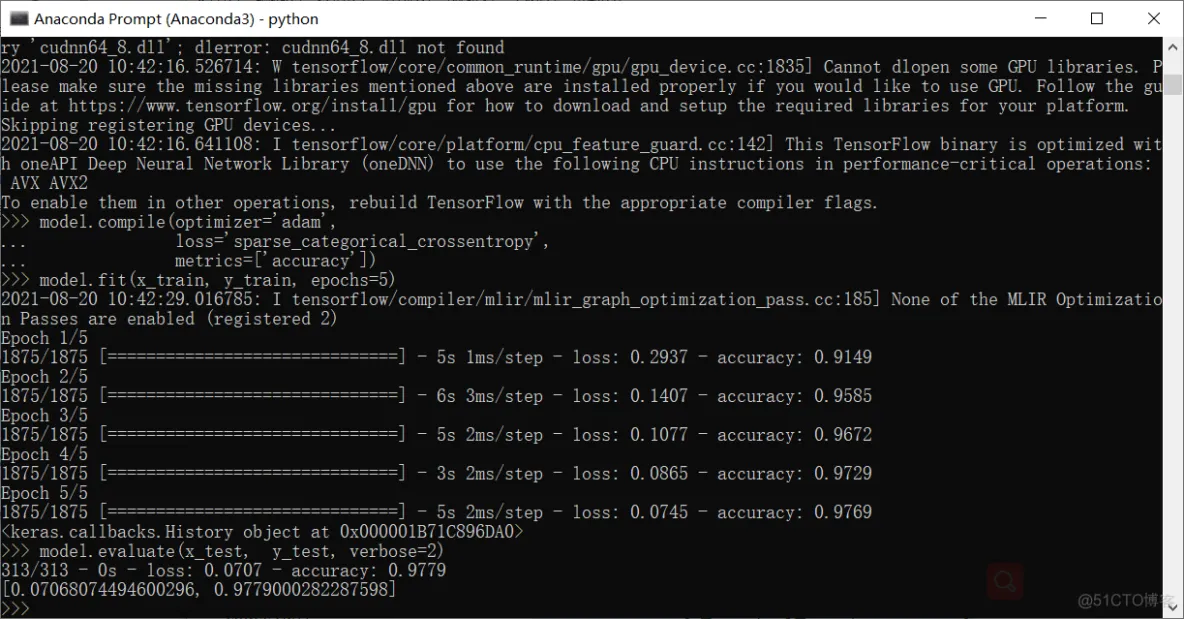Click the vertical scrollbar thumb

[x=1173, y=83]
